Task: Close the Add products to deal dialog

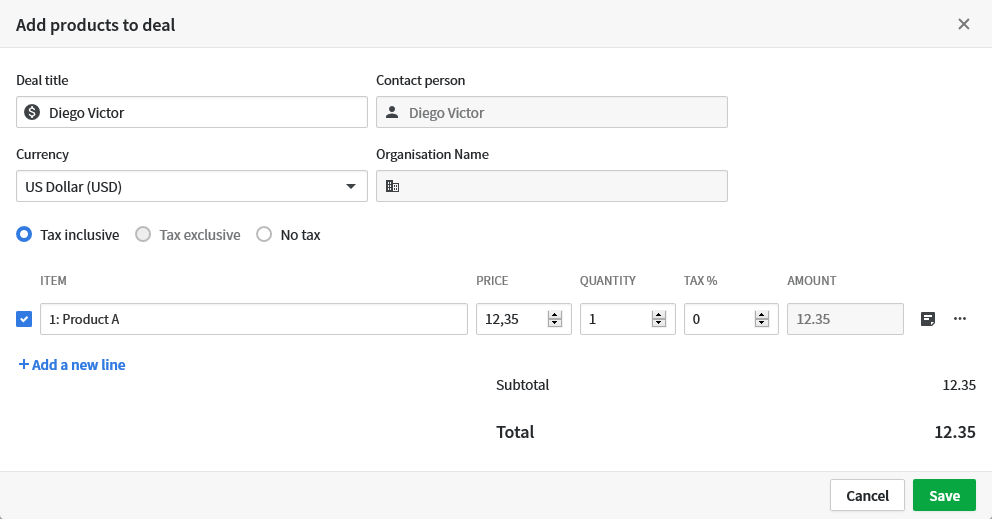Action: [x=964, y=24]
